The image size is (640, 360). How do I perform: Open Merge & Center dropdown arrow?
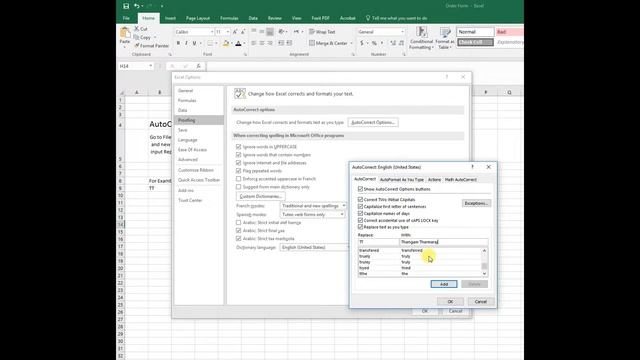351,43
